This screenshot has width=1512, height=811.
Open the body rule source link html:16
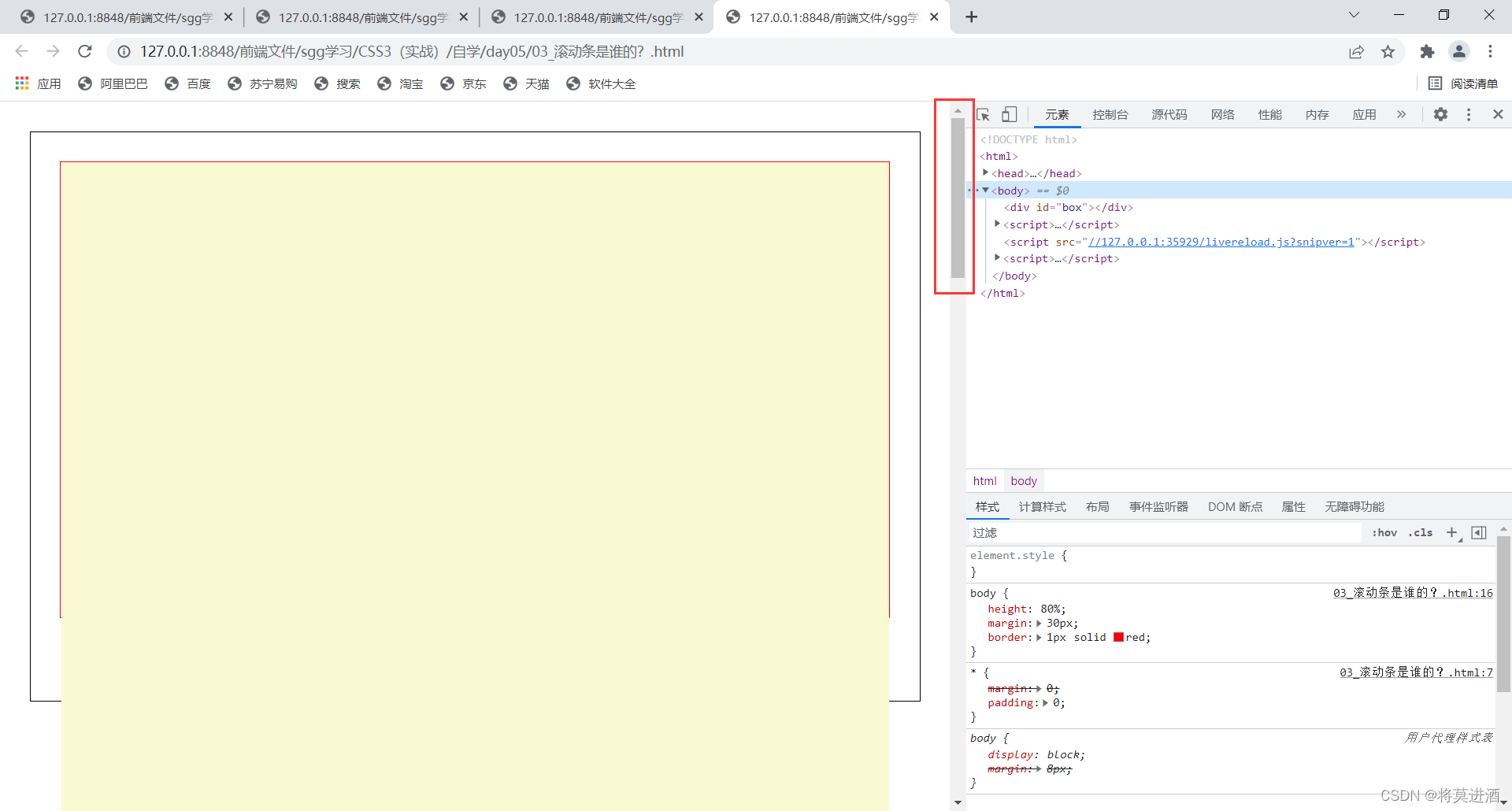(x=1413, y=593)
